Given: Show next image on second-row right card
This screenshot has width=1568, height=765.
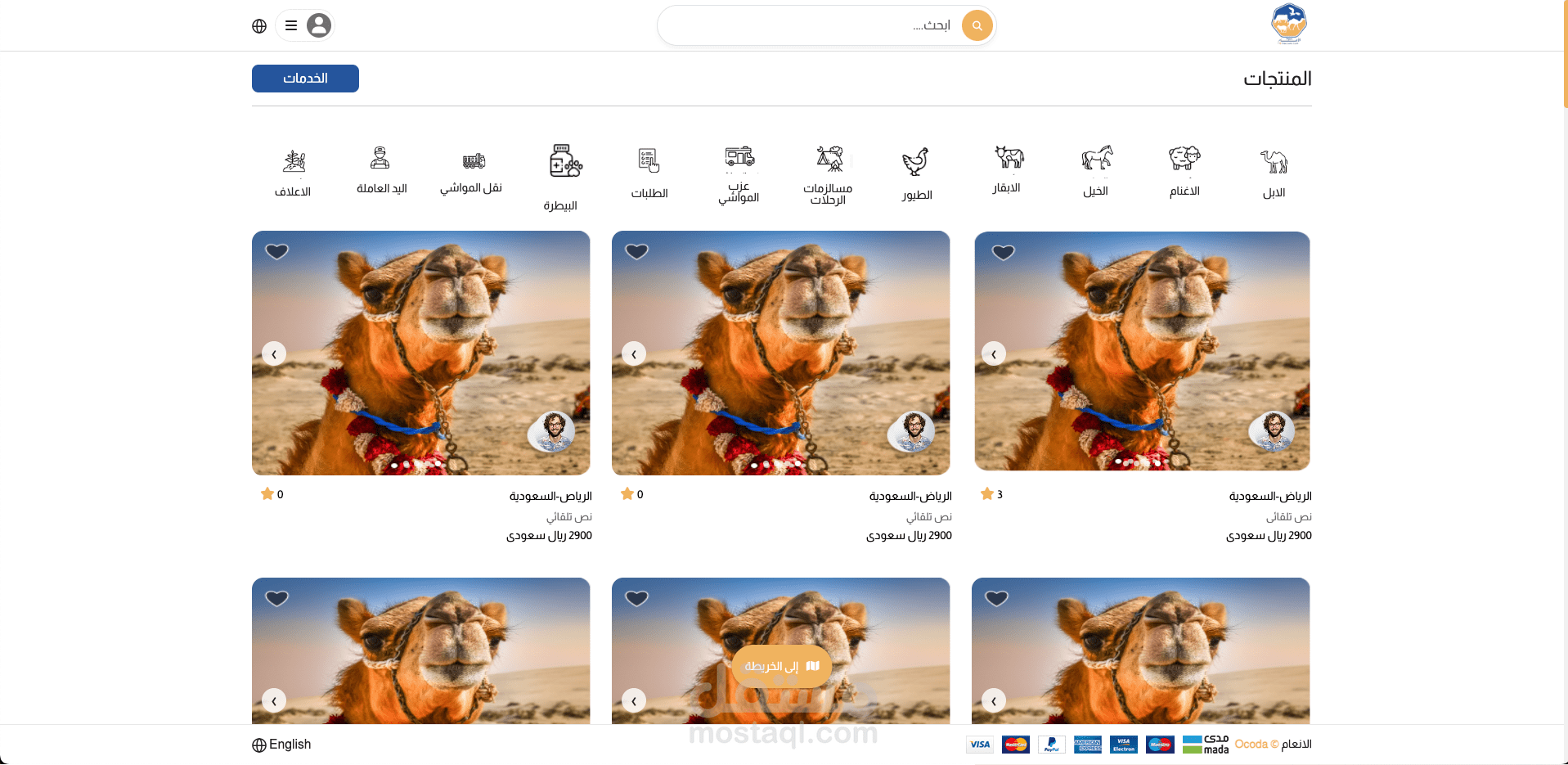Looking at the screenshot, I should [994, 700].
